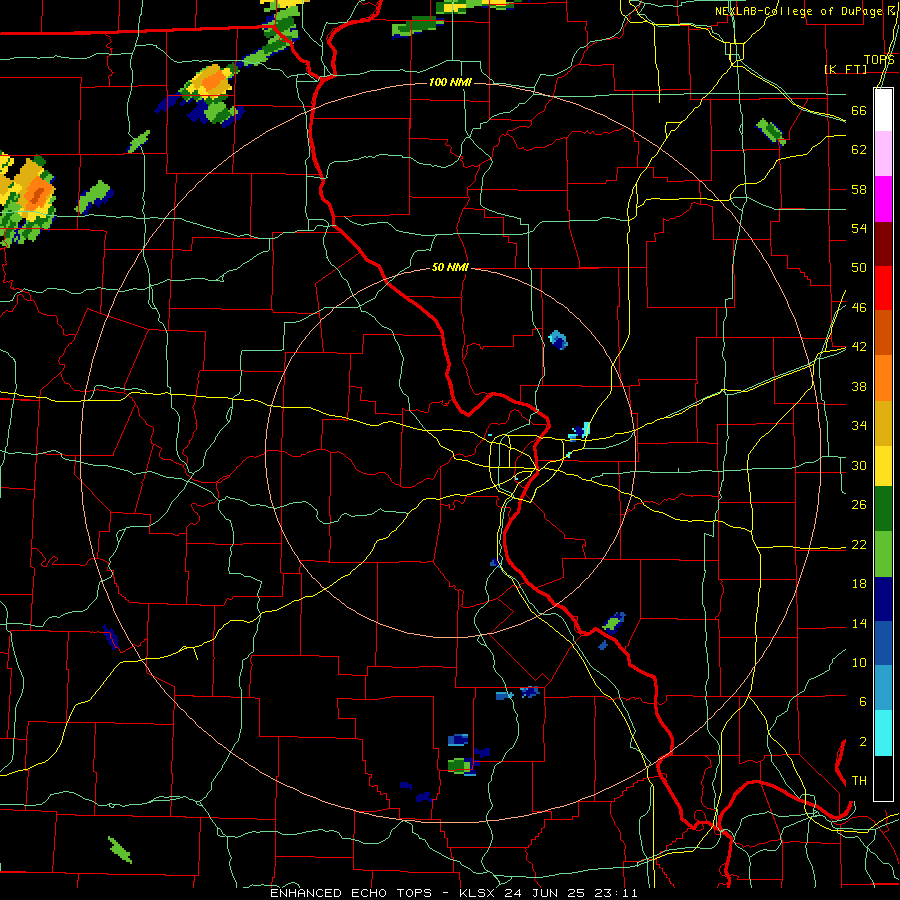Click the 50 legend value

(859, 268)
